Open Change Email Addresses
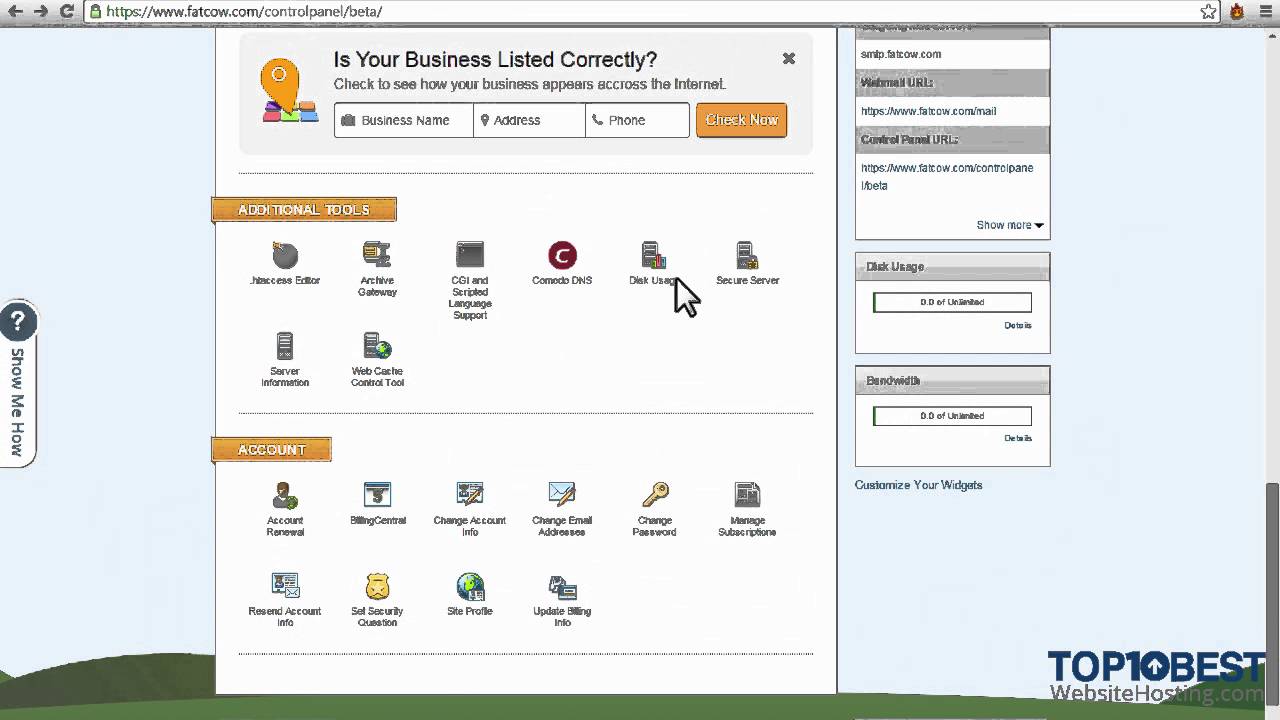 (x=562, y=509)
